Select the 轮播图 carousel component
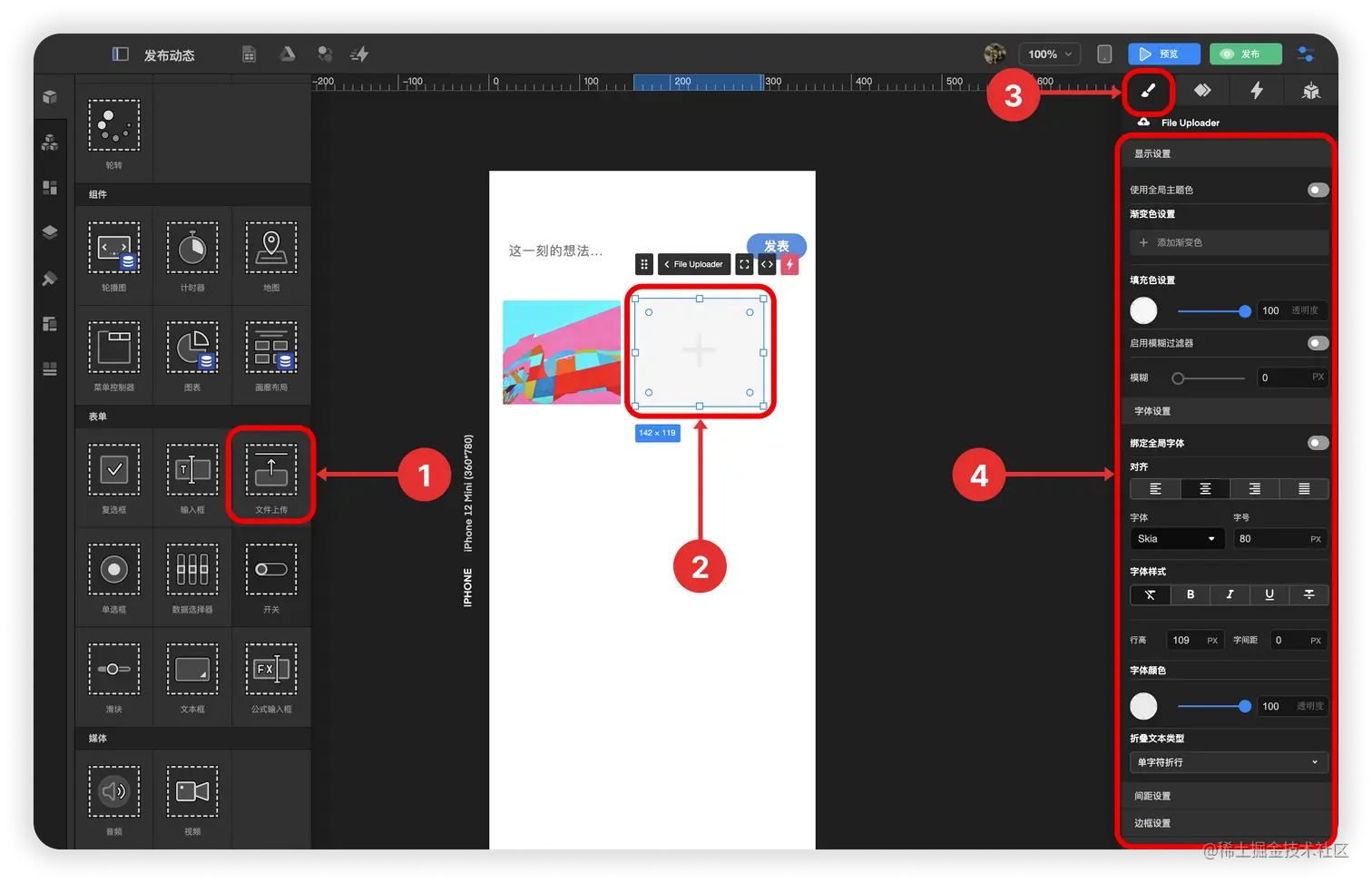Image resolution: width=1372 pixels, height=883 pixels. coord(113,255)
